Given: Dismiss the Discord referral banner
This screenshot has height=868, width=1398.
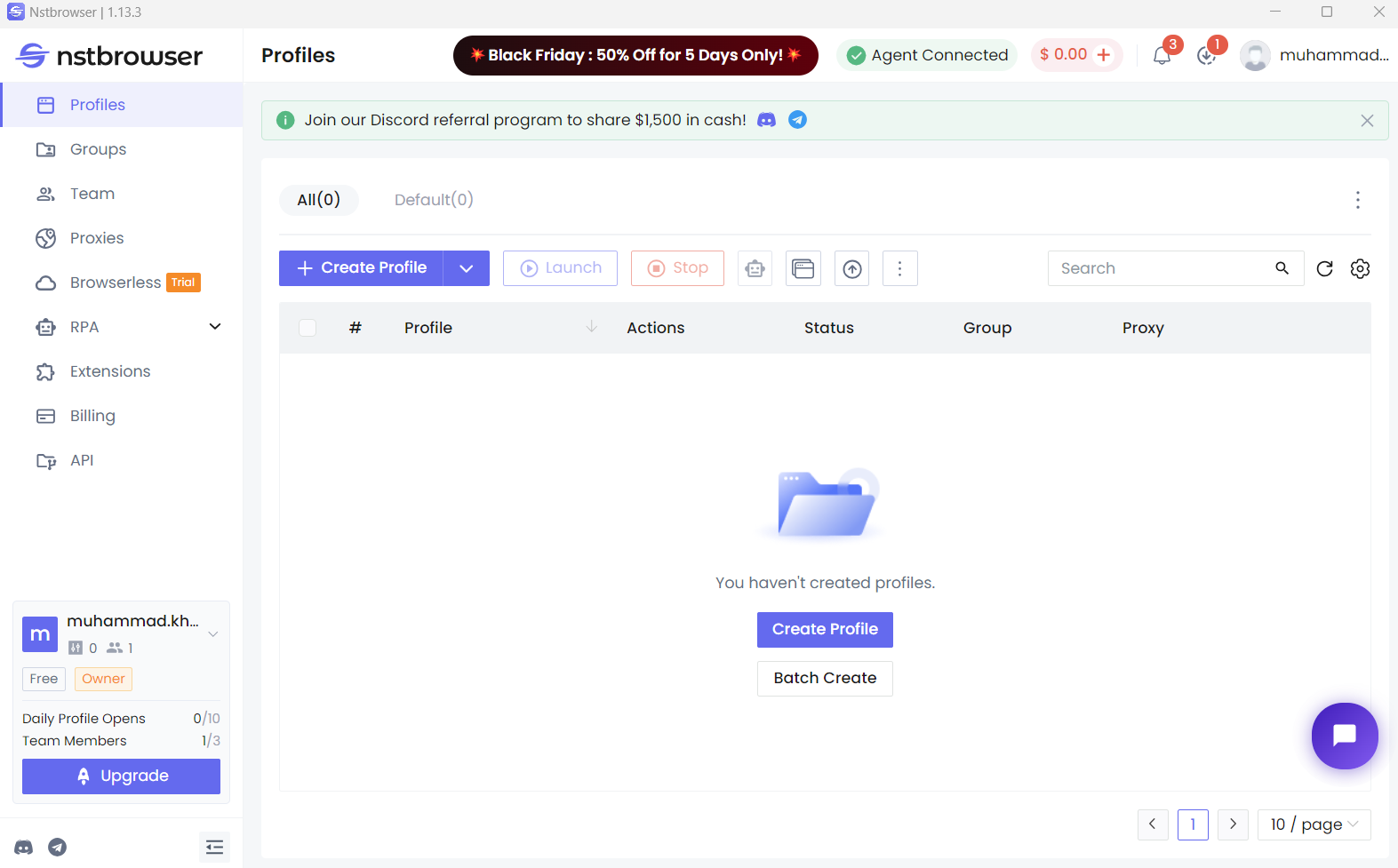Looking at the screenshot, I should tap(1367, 121).
